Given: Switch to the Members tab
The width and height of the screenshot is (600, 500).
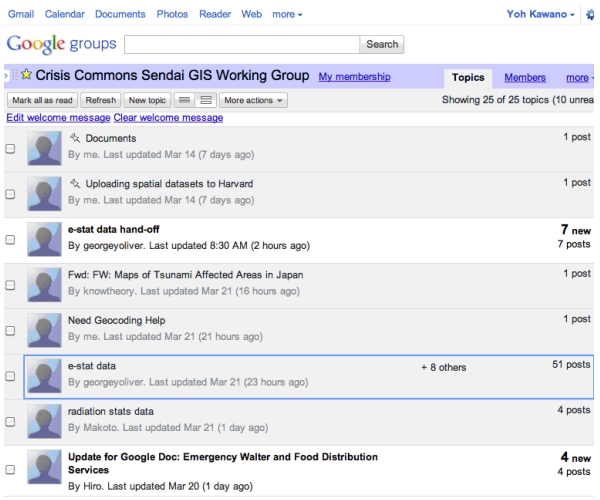Looking at the screenshot, I should 524,78.
